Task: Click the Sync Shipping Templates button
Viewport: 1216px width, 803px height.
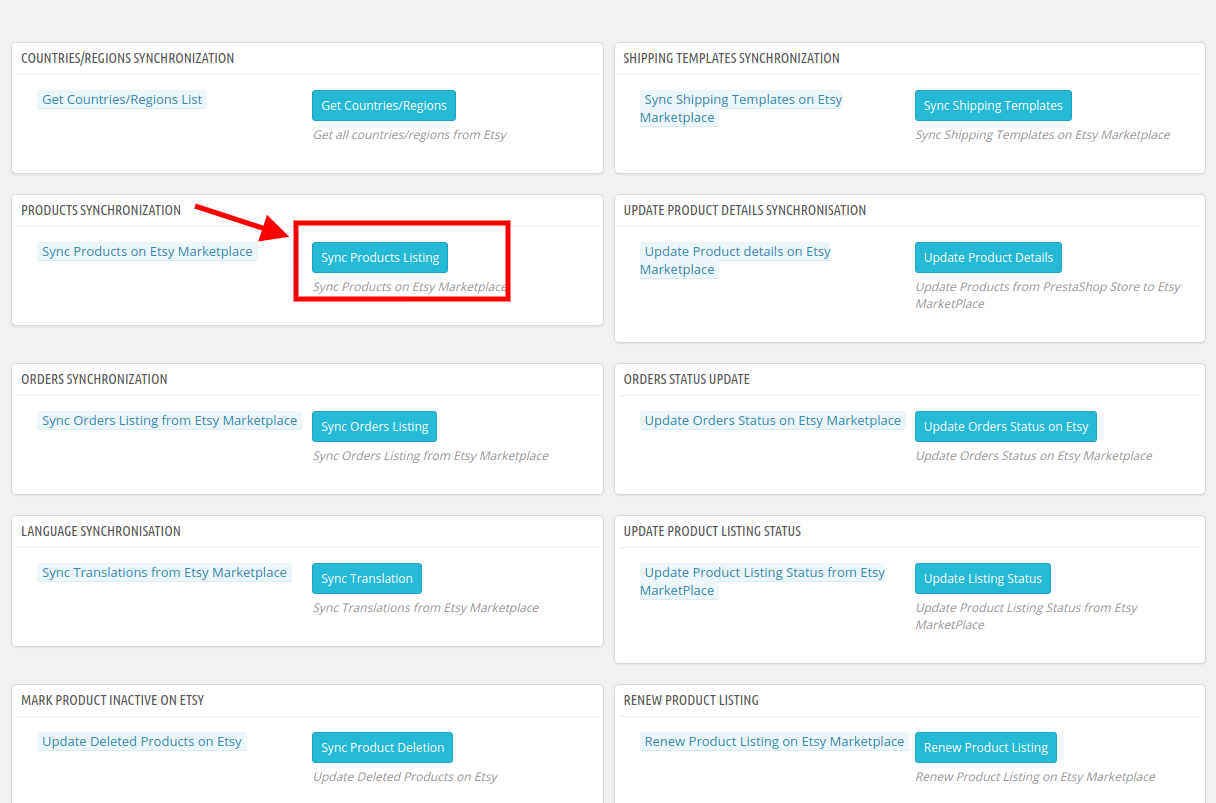Action: coord(993,106)
